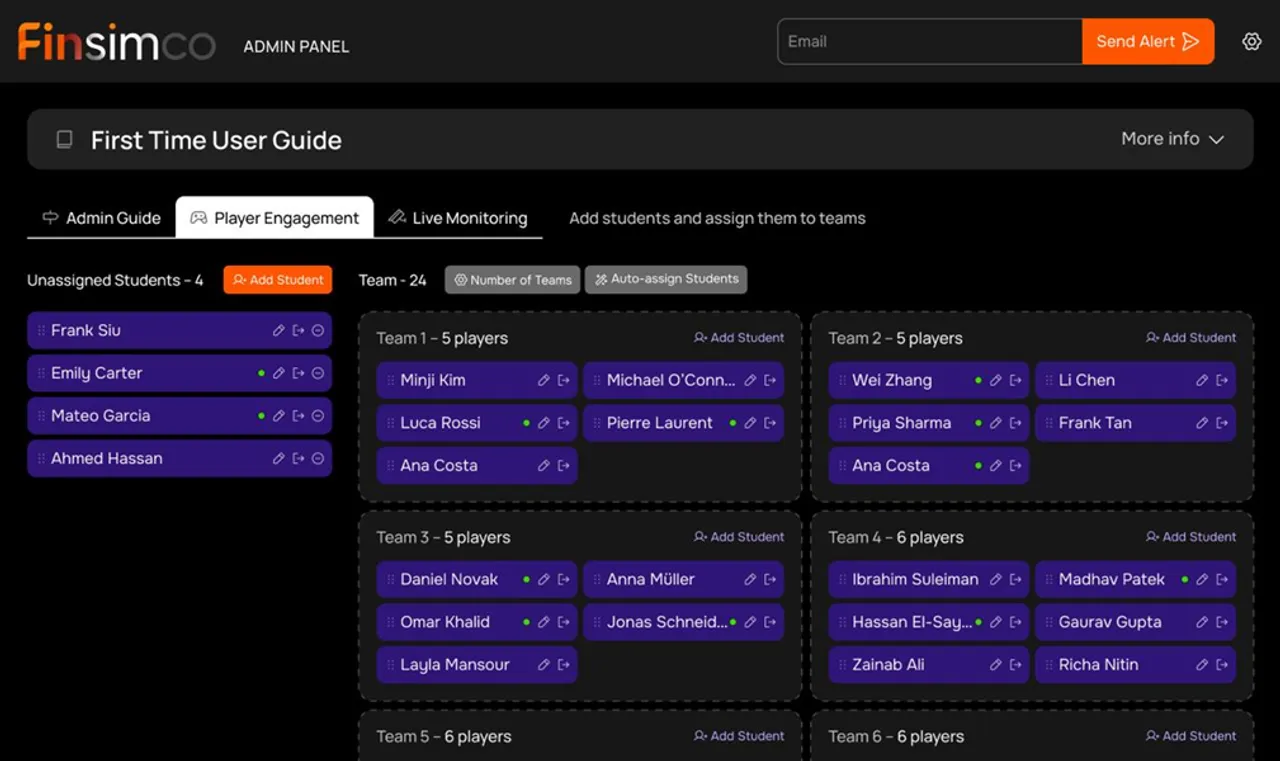Click the Finsimco logo

coord(116,42)
